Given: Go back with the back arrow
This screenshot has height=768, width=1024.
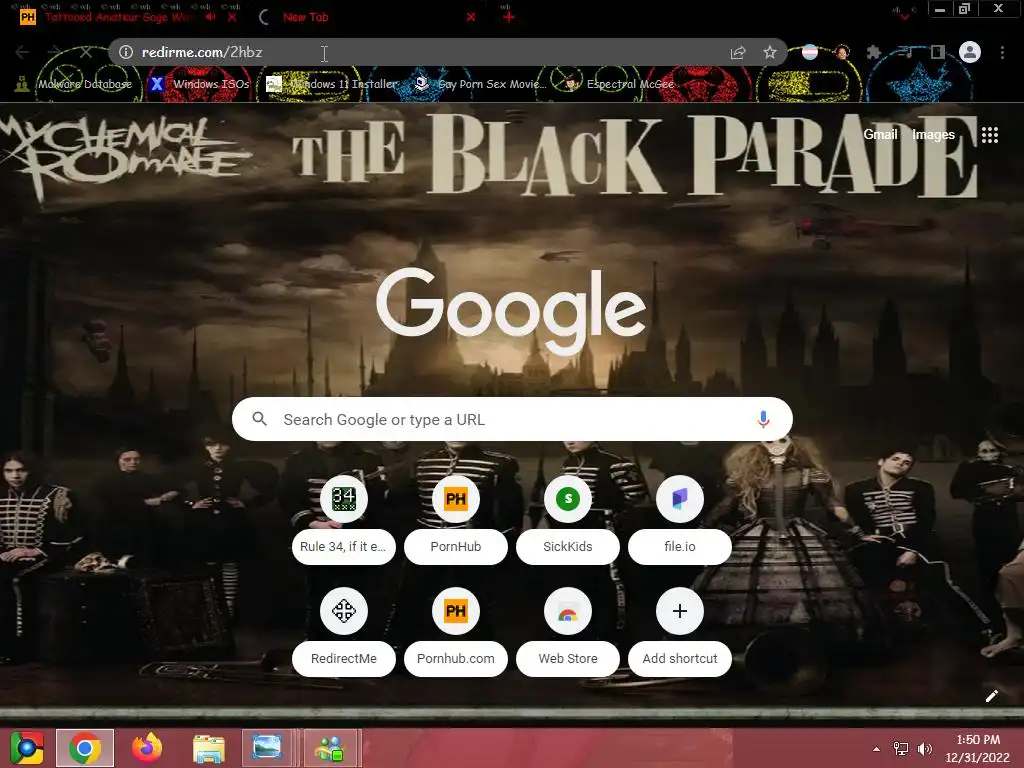Looking at the screenshot, I should click(22, 52).
